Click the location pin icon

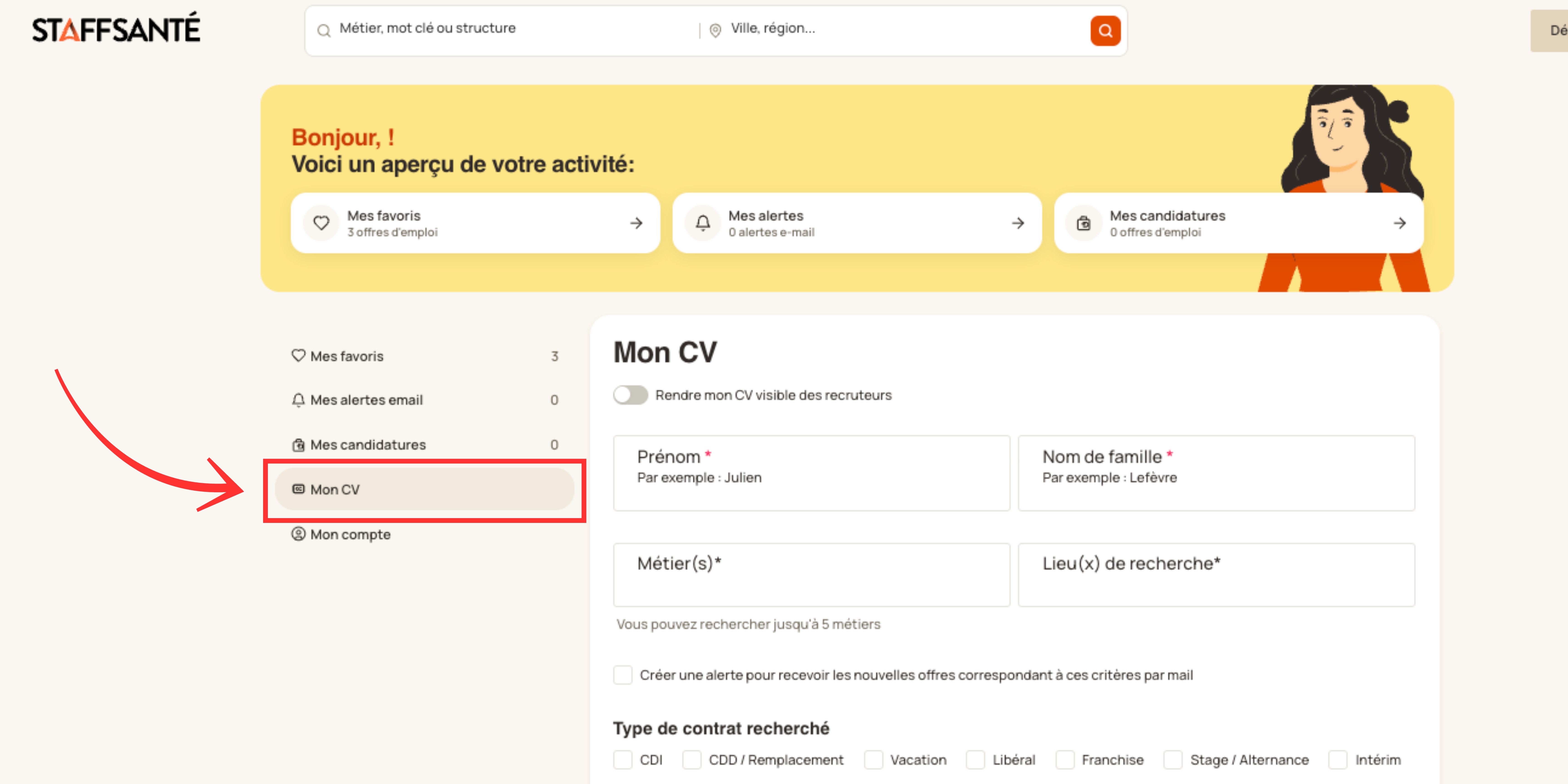pyautogui.click(x=715, y=30)
